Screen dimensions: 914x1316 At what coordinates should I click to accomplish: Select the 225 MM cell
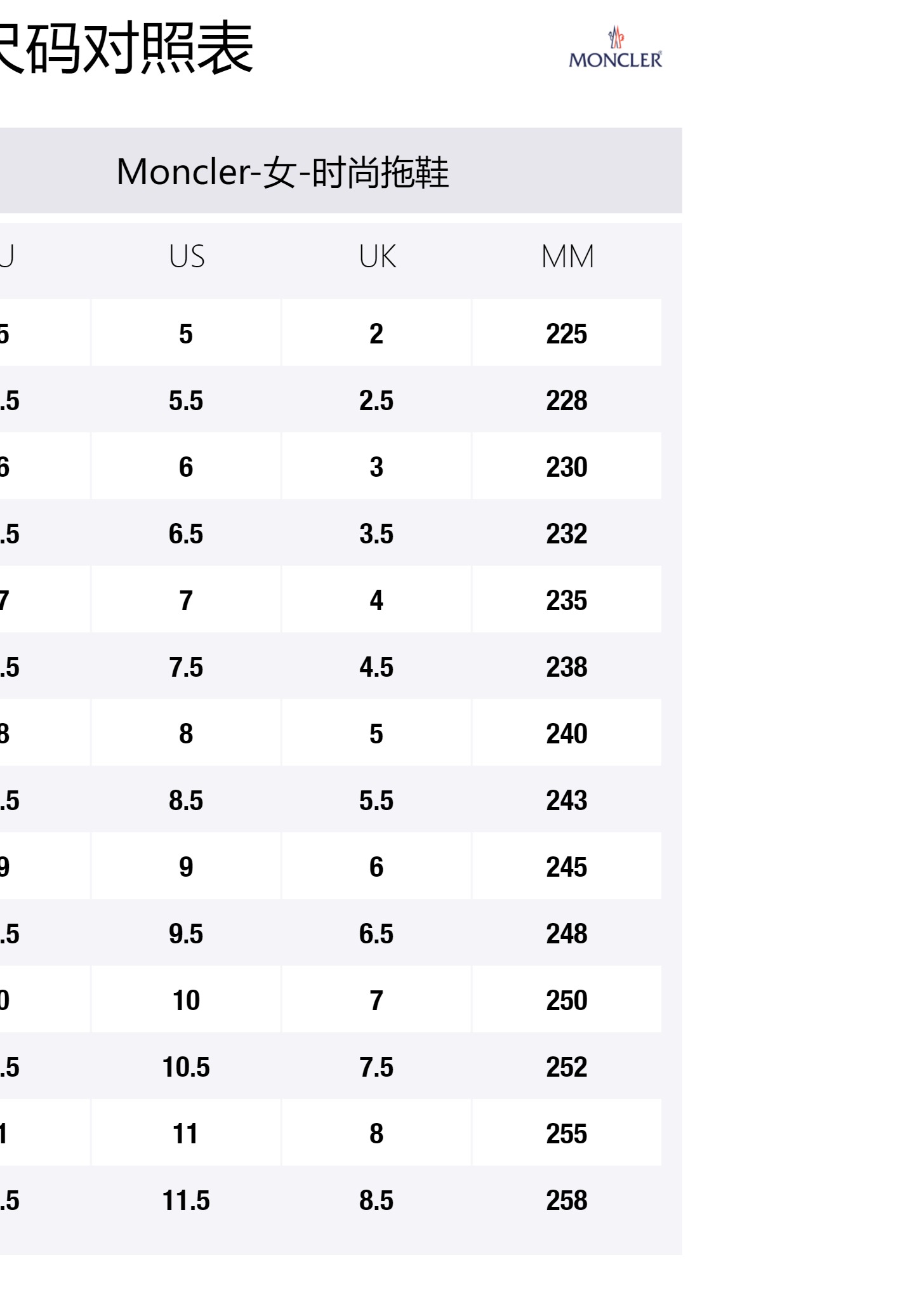[x=567, y=334]
